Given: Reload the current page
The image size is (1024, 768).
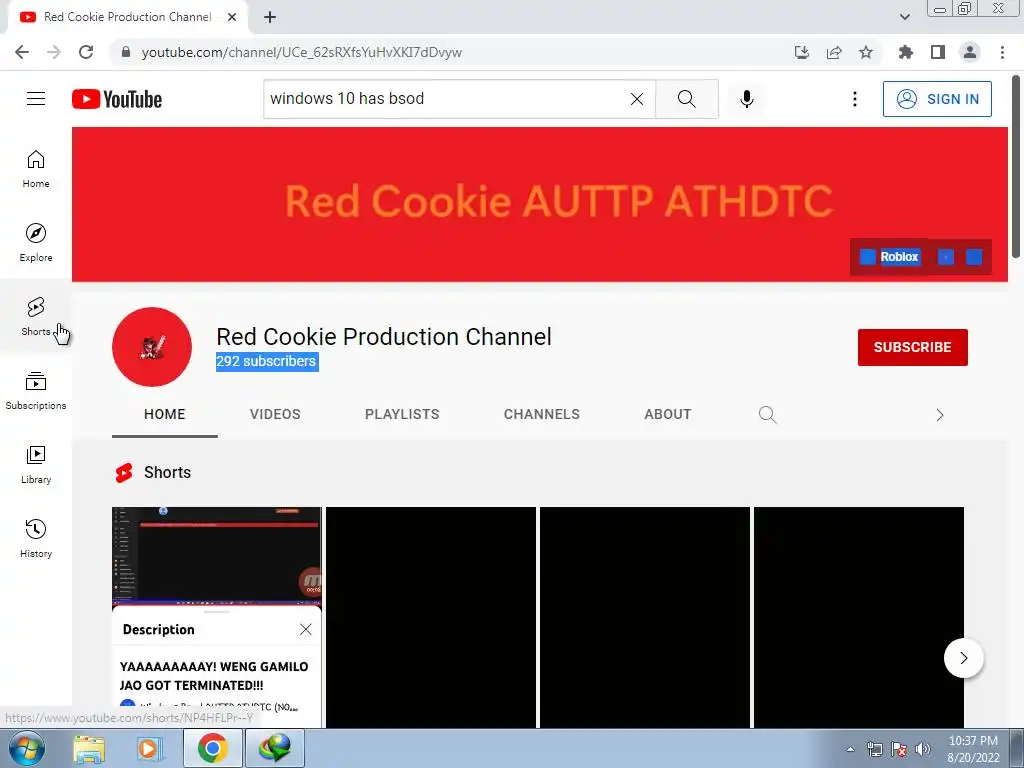Looking at the screenshot, I should [86, 52].
